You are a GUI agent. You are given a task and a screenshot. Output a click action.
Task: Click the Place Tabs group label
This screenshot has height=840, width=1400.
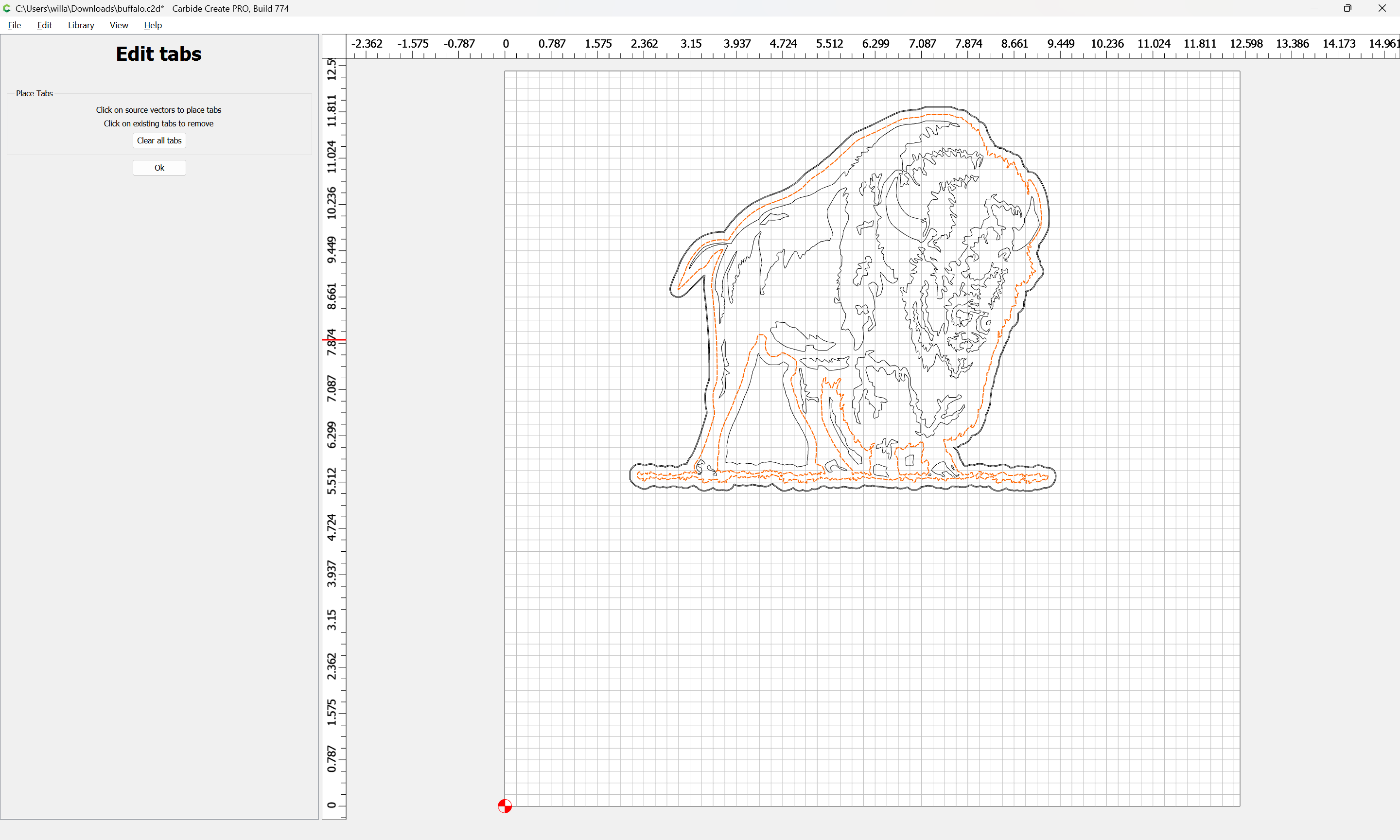(35, 93)
